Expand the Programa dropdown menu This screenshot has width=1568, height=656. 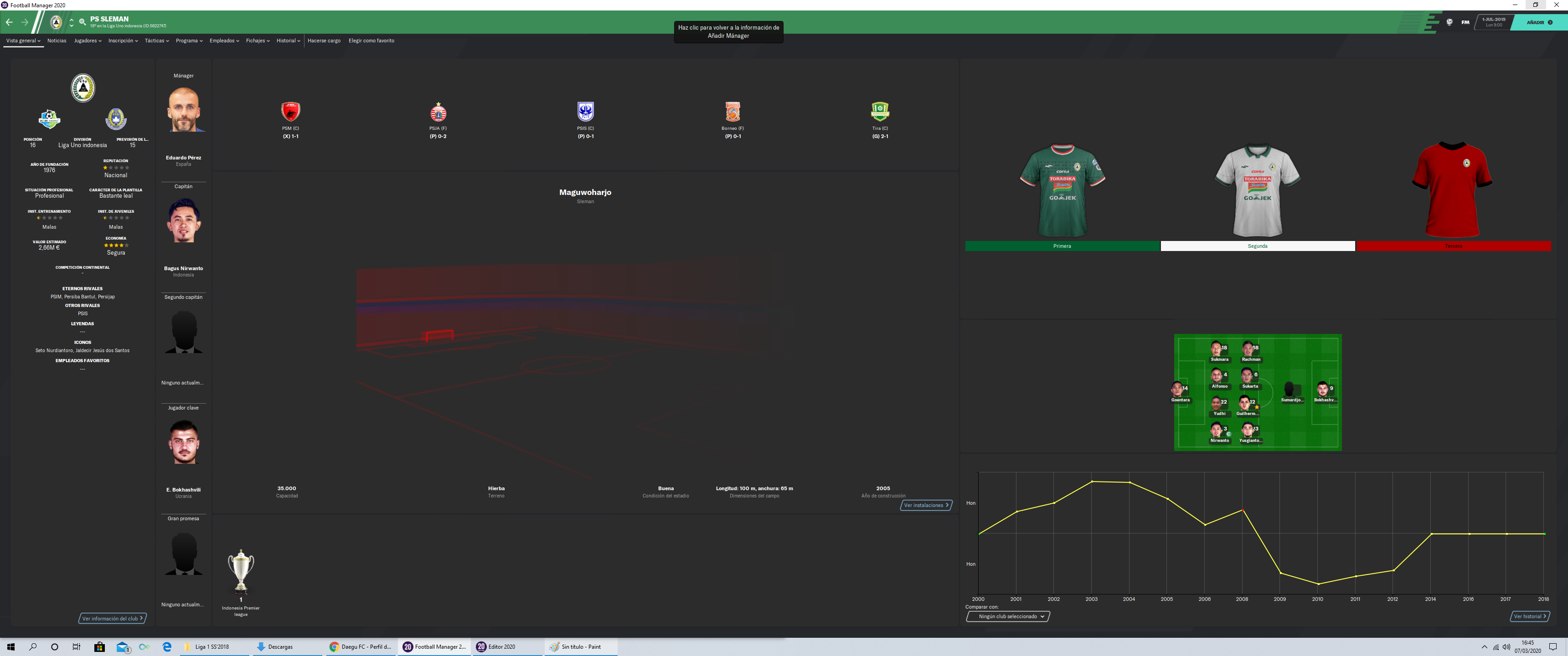[189, 41]
